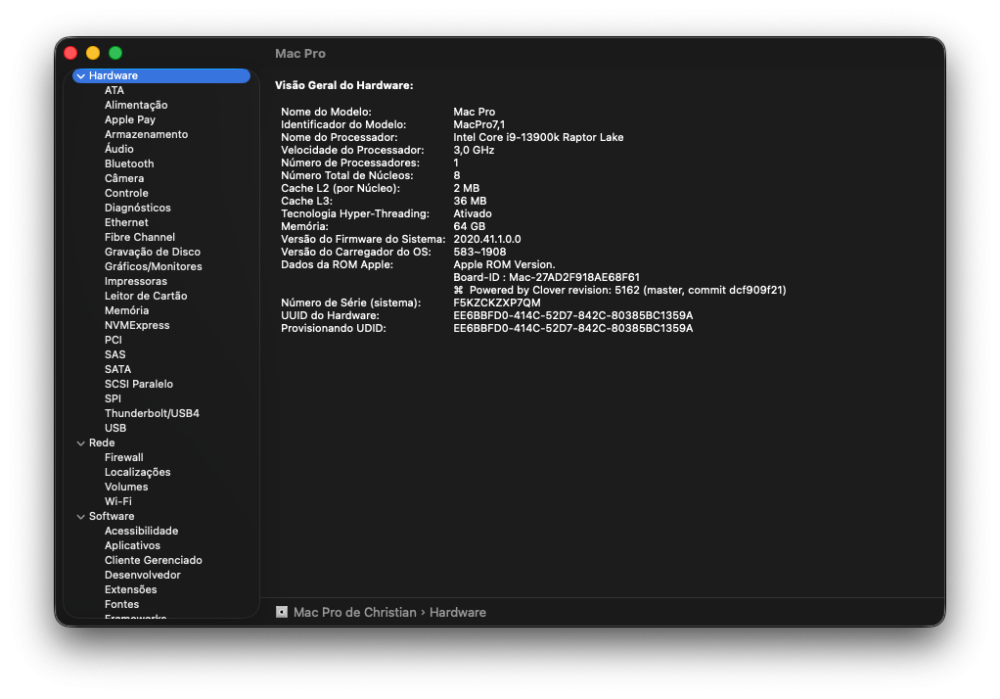Select Acessibilidade under Software
Screen dimensions: 1000x699
point(141,531)
